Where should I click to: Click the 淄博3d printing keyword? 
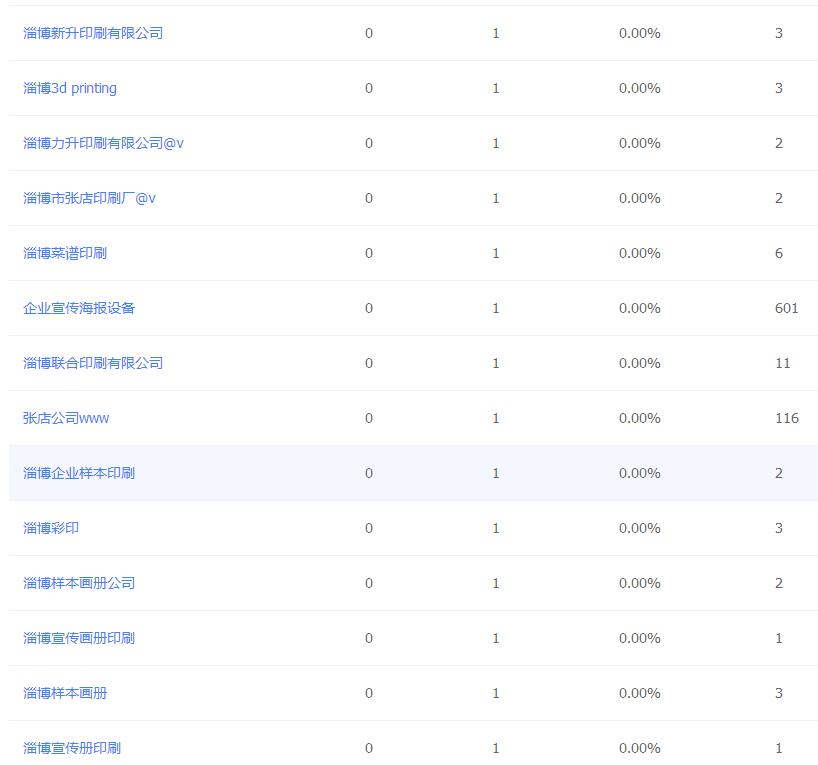[x=70, y=88]
